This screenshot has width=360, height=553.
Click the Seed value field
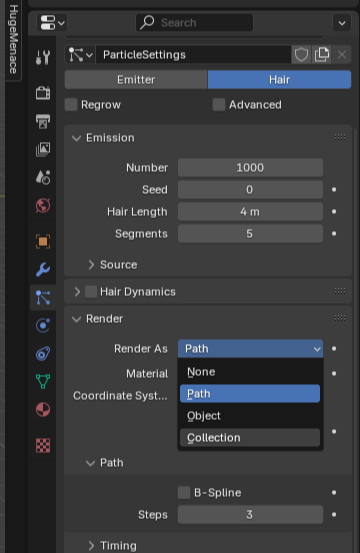250,189
